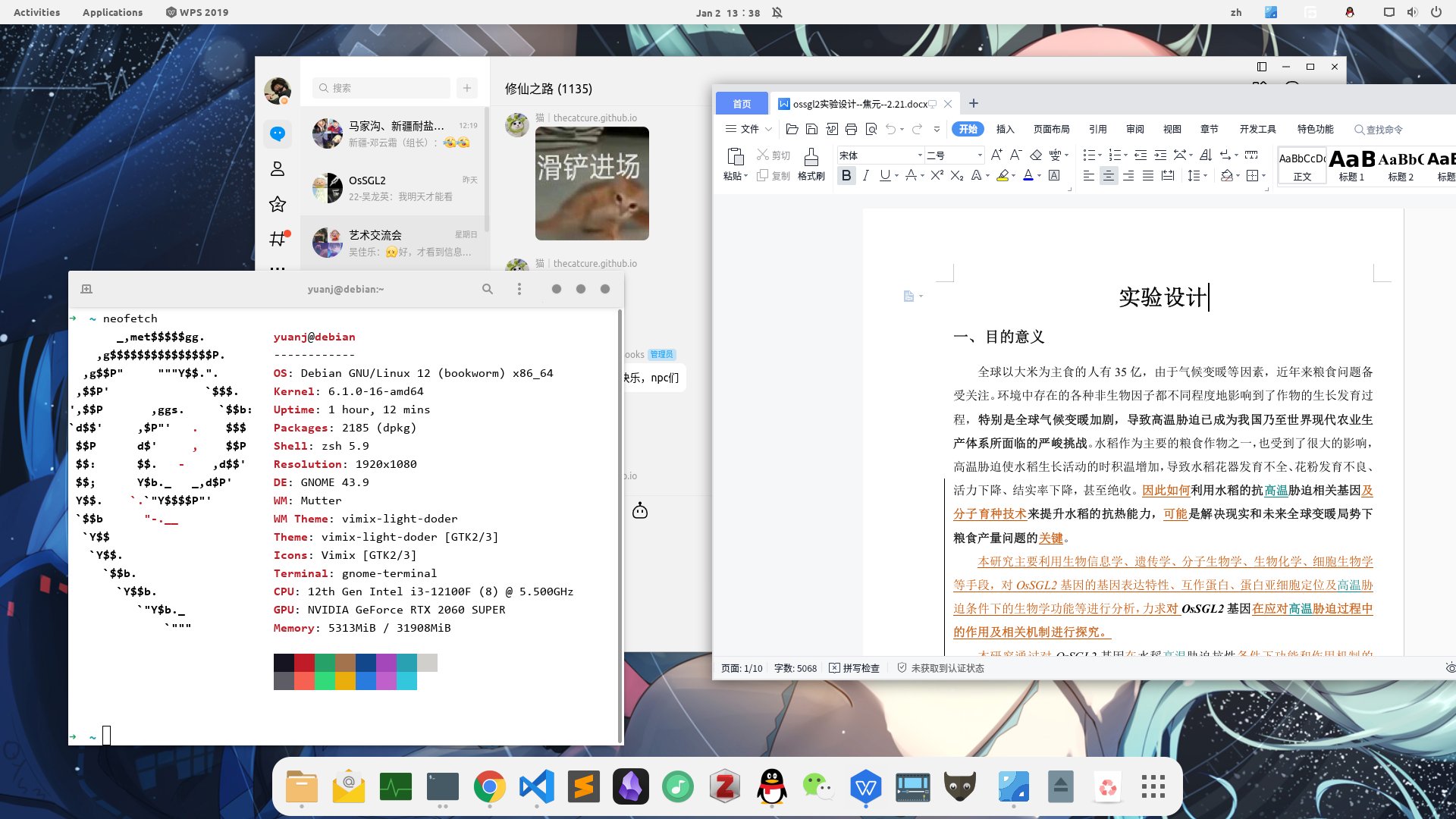Viewport: 1456px width, 819px height.
Task: Expand the font color dropdown arrow
Action: point(1039,176)
